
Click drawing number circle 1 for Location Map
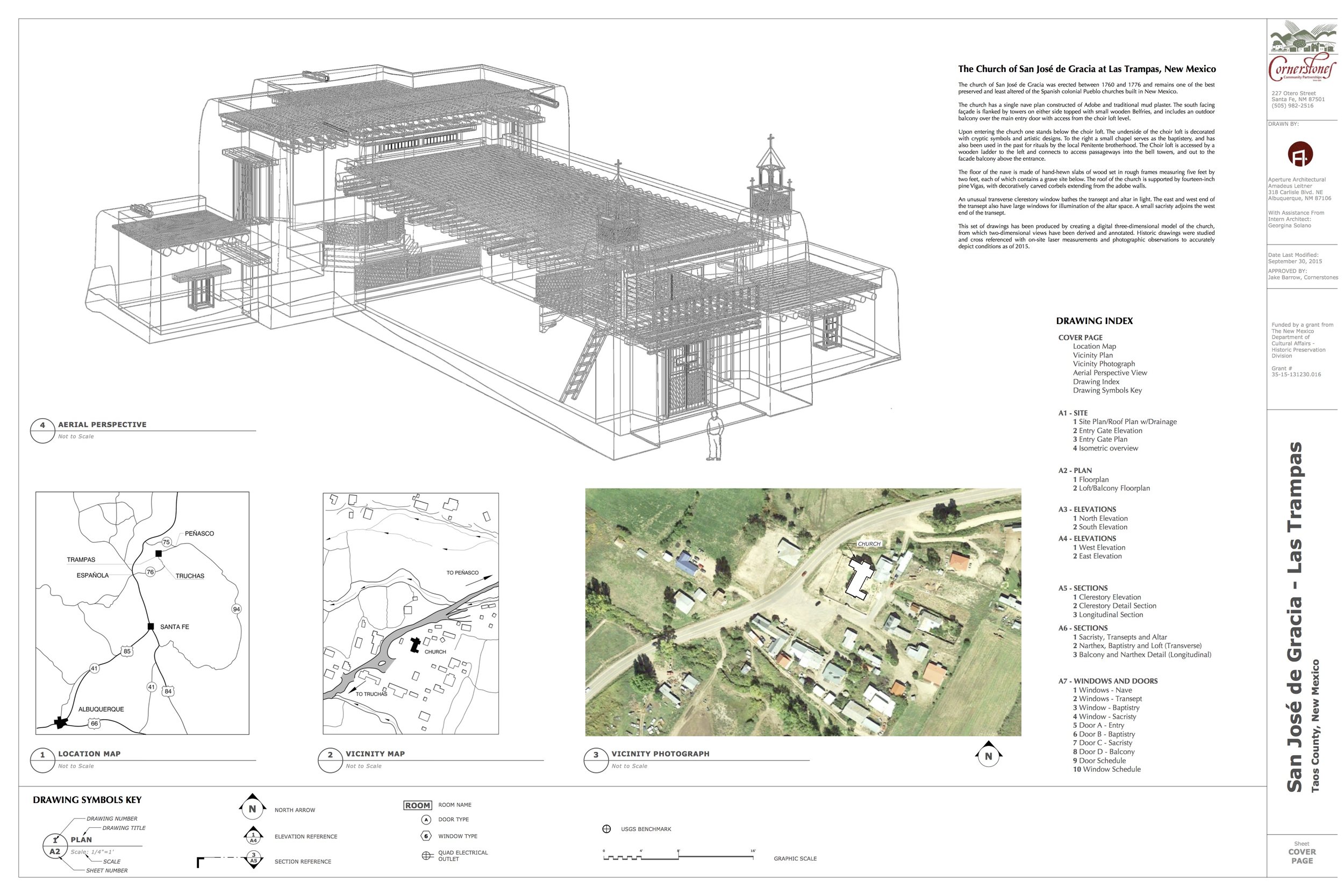click(x=42, y=761)
